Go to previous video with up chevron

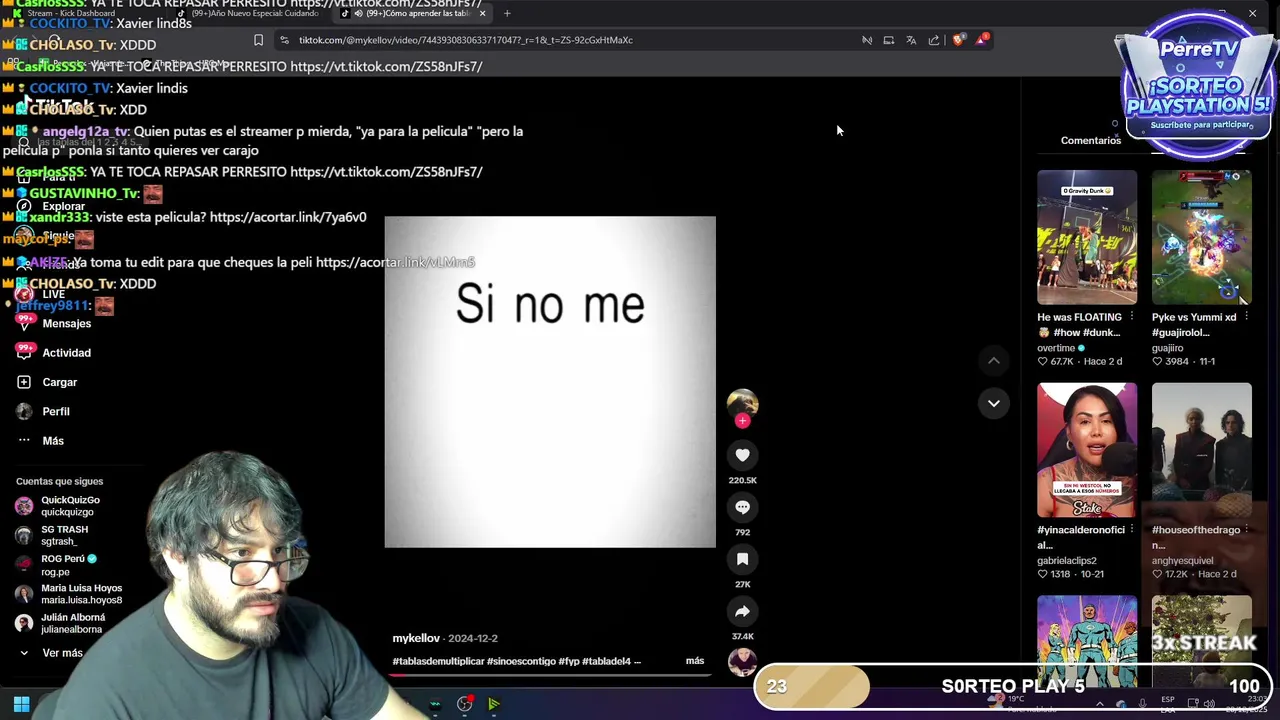pos(993,360)
